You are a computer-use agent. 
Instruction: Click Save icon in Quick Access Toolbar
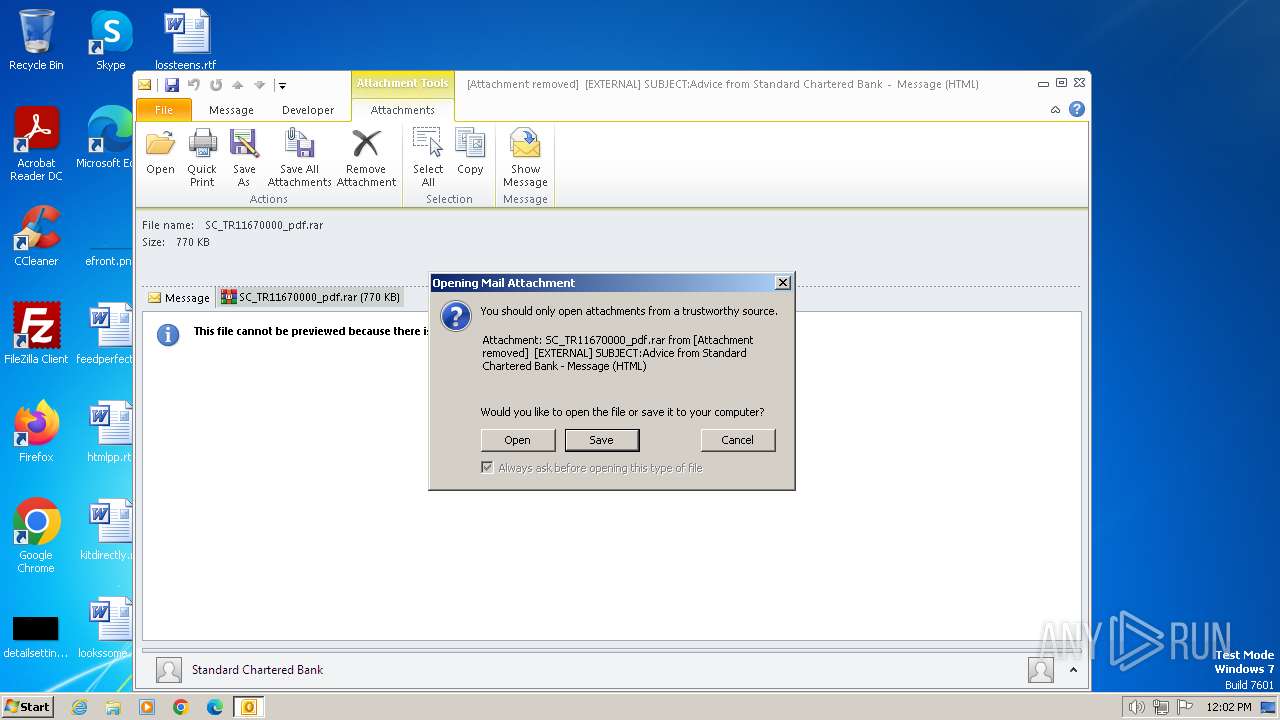pyautogui.click(x=172, y=85)
